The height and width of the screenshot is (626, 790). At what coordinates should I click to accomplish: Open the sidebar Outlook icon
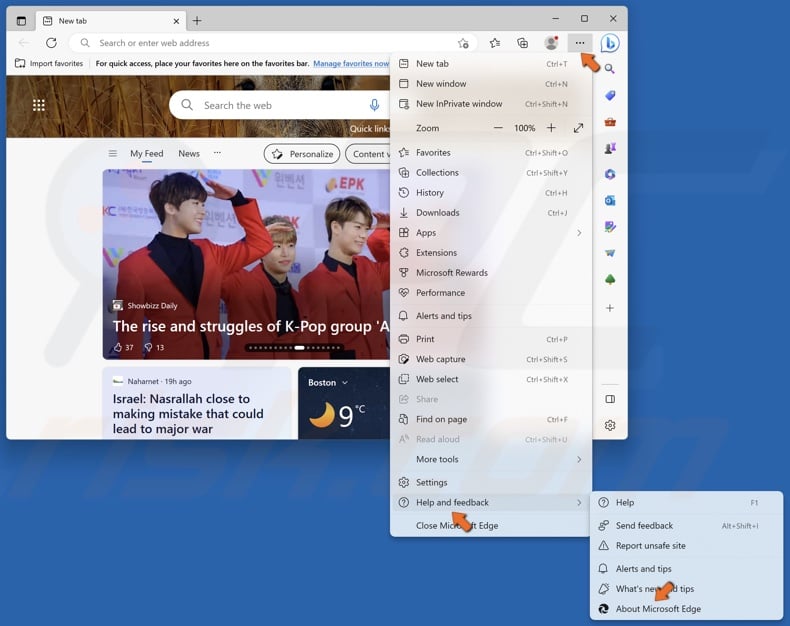pyautogui.click(x=610, y=201)
